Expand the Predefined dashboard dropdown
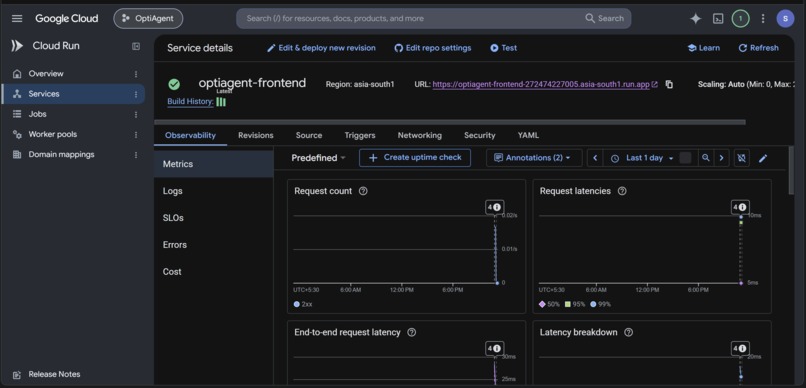806x388 pixels. (x=318, y=158)
